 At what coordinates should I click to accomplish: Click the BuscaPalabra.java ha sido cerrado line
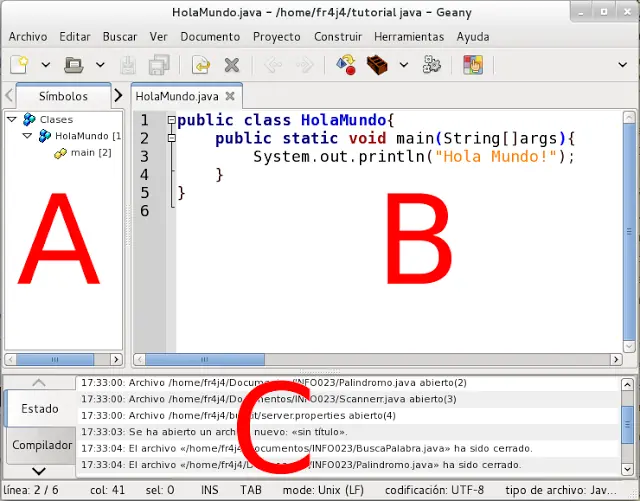[x=348, y=449]
